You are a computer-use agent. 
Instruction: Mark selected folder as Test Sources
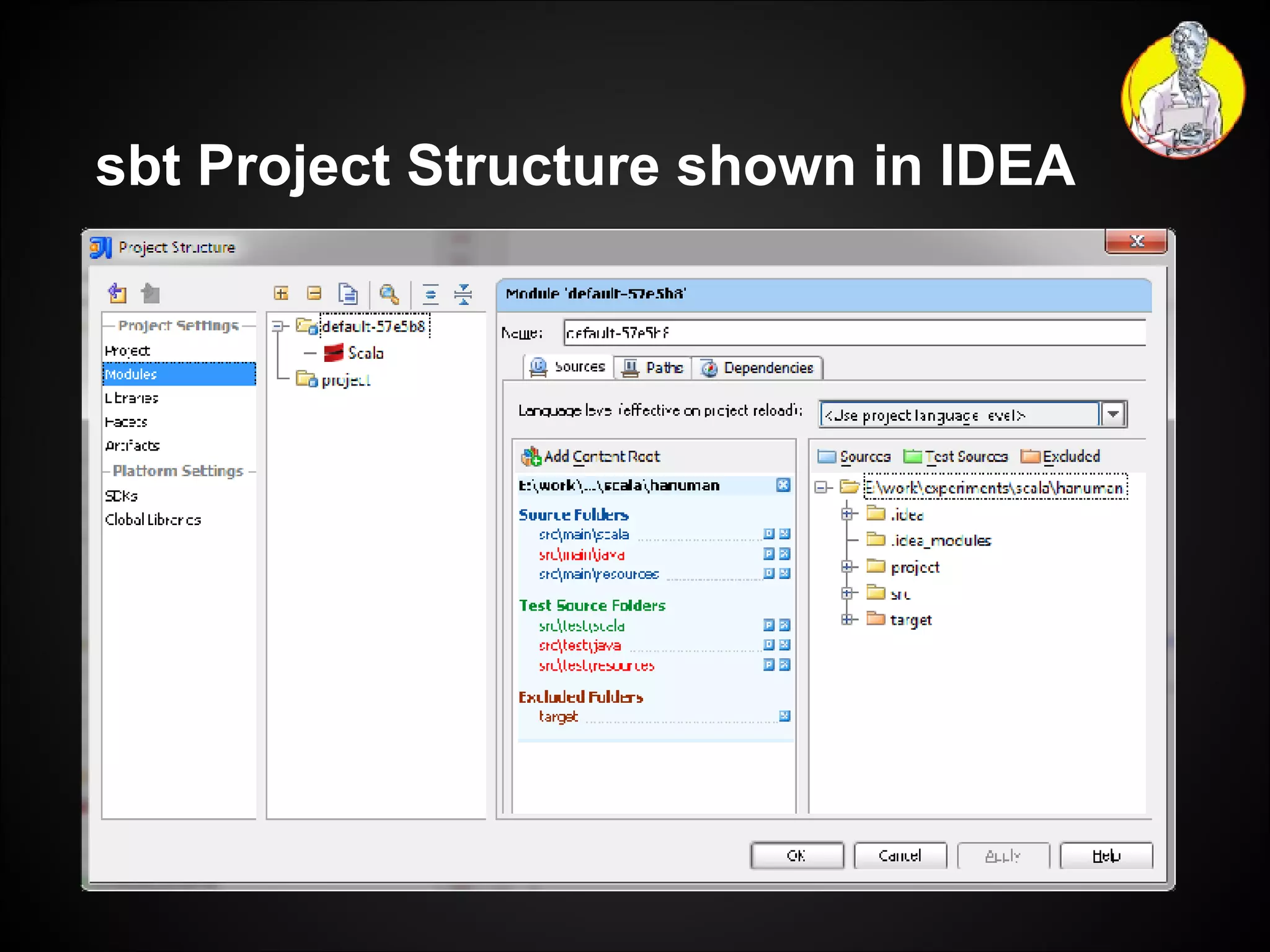click(x=956, y=457)
